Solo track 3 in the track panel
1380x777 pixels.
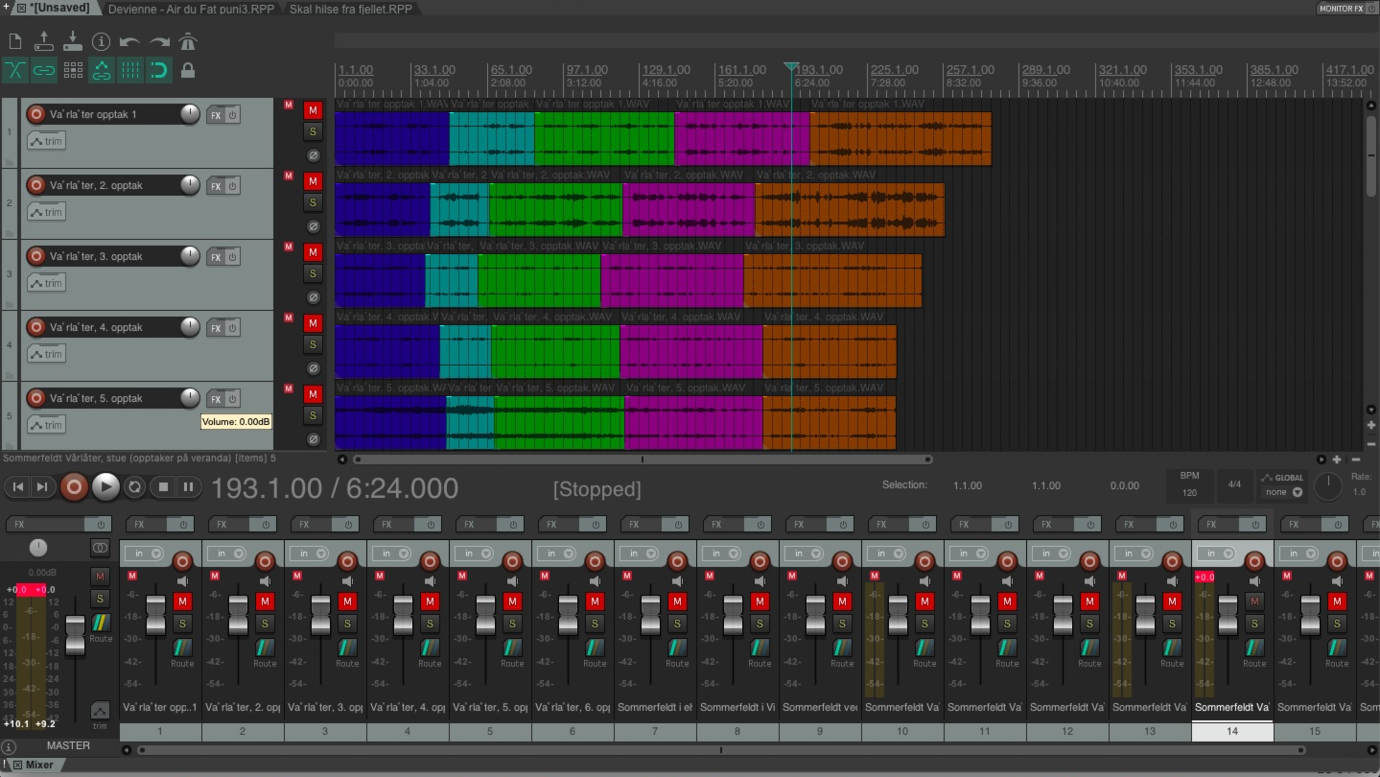pyautogui.click(x=313, y=274)
